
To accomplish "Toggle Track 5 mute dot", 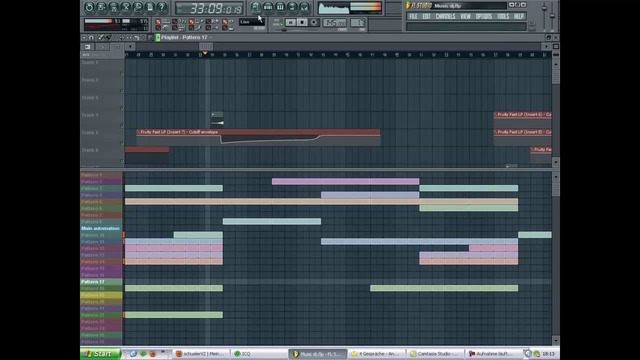I will [x=122, y=143].
